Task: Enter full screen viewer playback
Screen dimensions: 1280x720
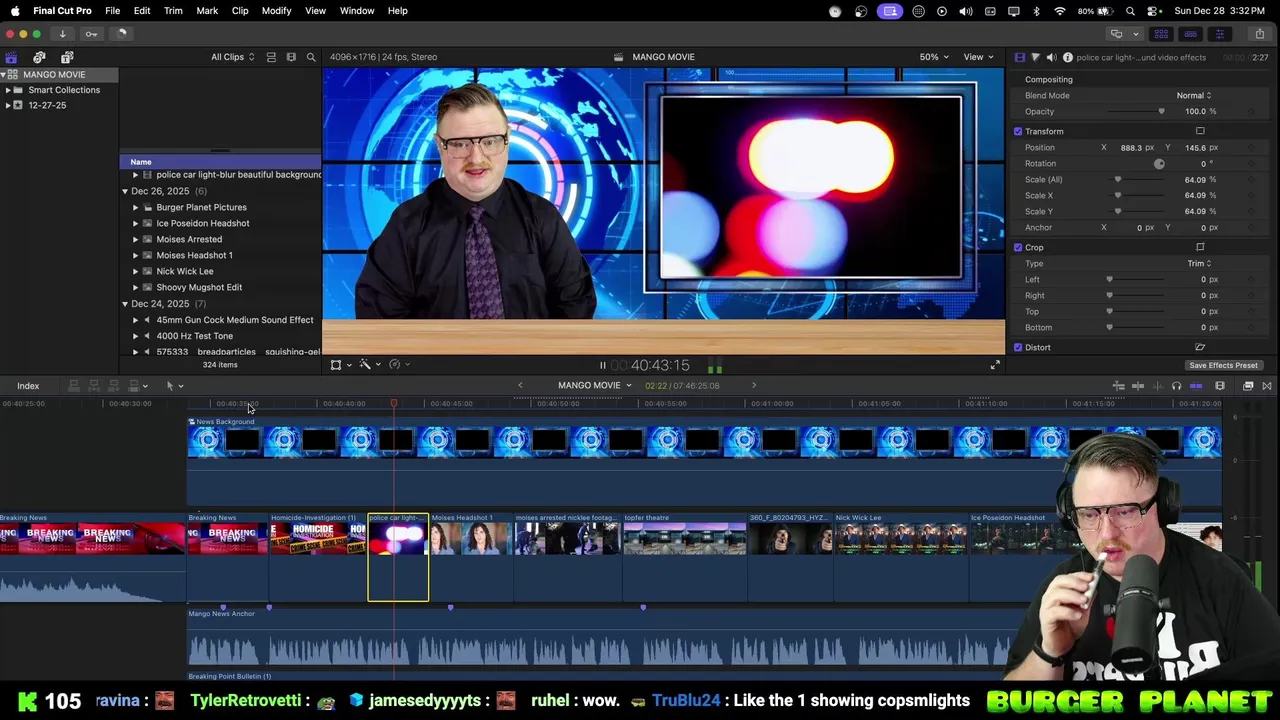Action: coord(995,365)
